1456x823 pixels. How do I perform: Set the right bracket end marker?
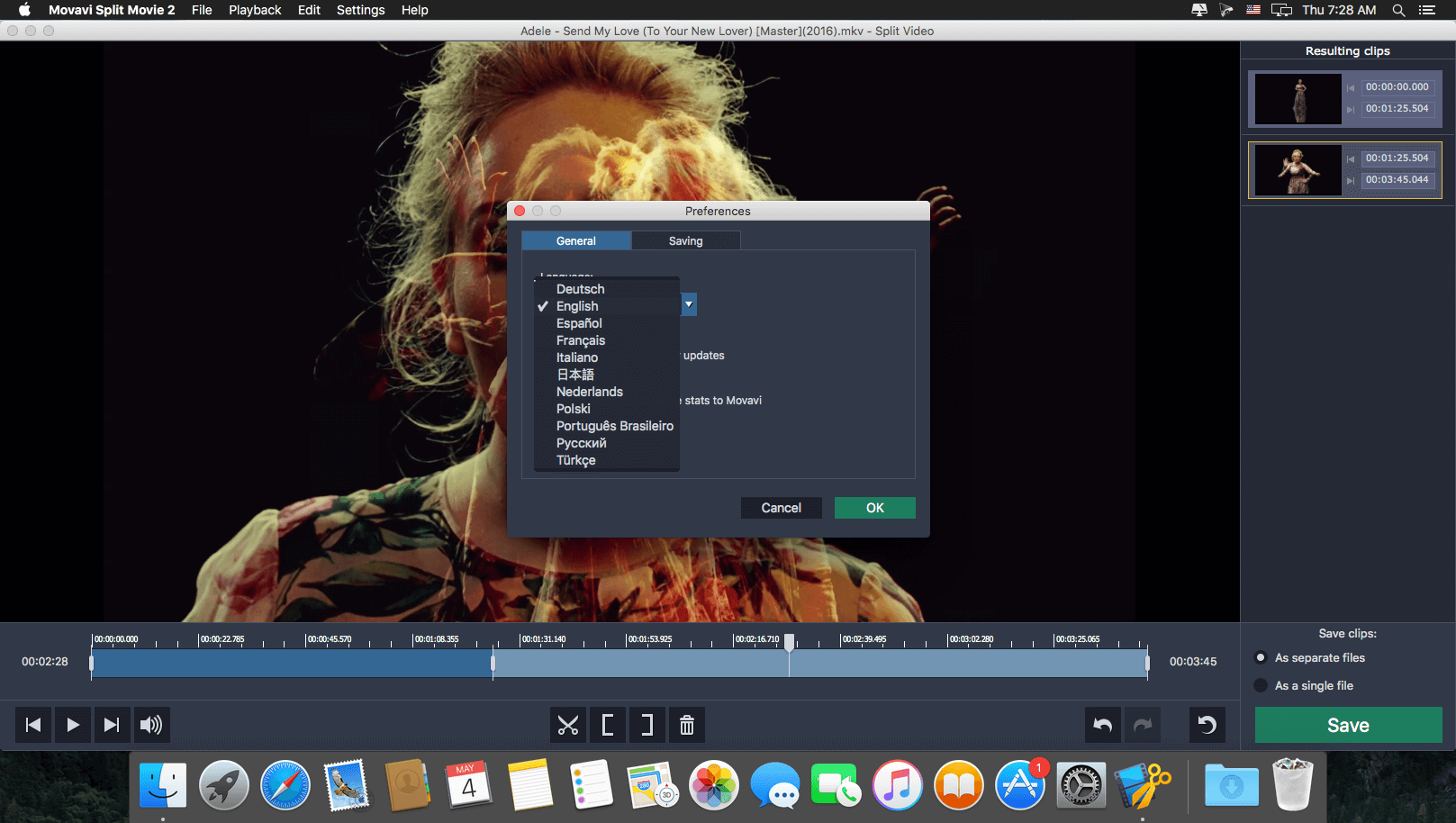pyautogui.click(x=647, y=725)
